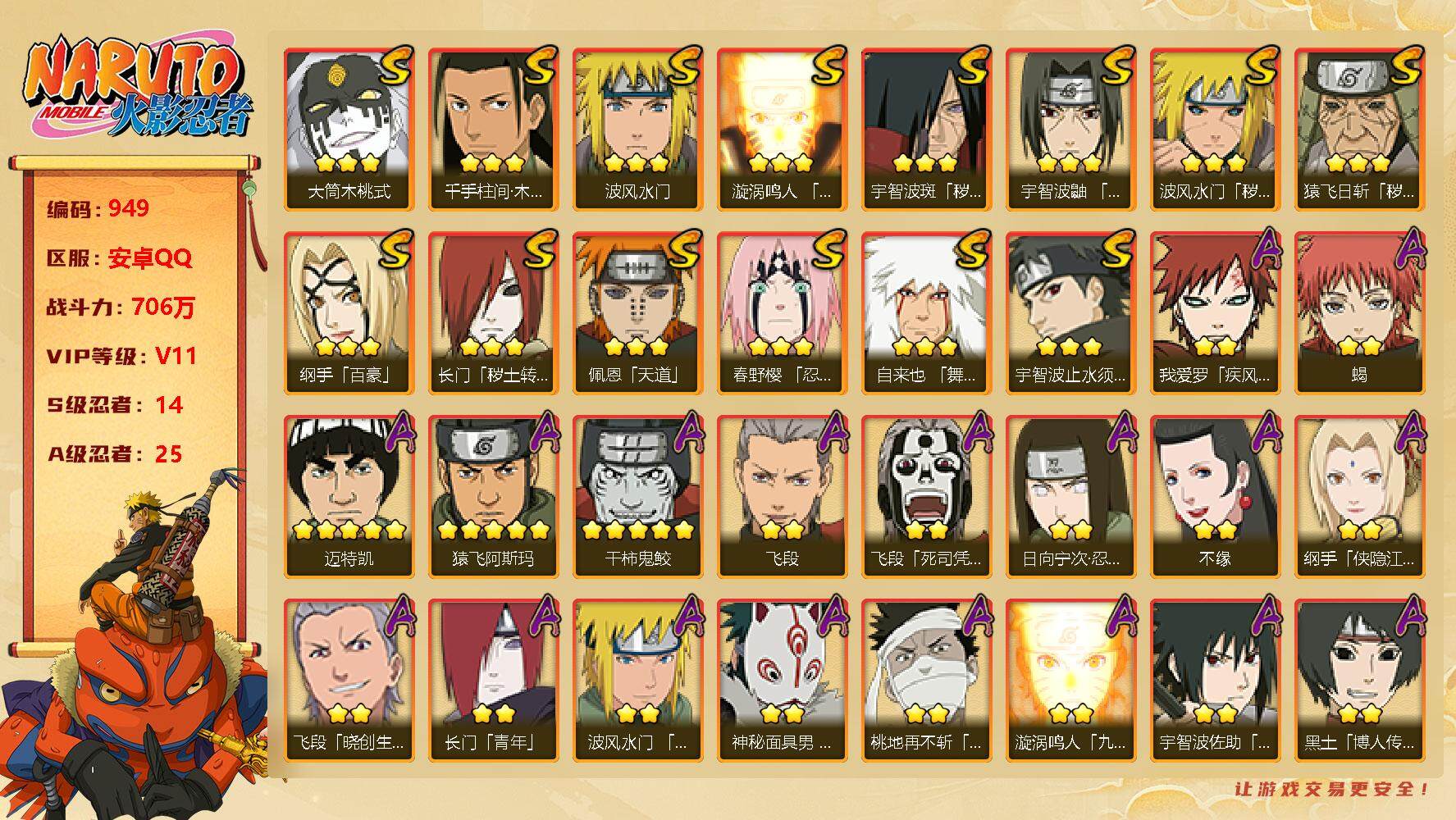Image resolution: width=1456 pixels, height=820 pixels.
Task: Click the VIP等级 V11 text
Action: click(121, 356)
